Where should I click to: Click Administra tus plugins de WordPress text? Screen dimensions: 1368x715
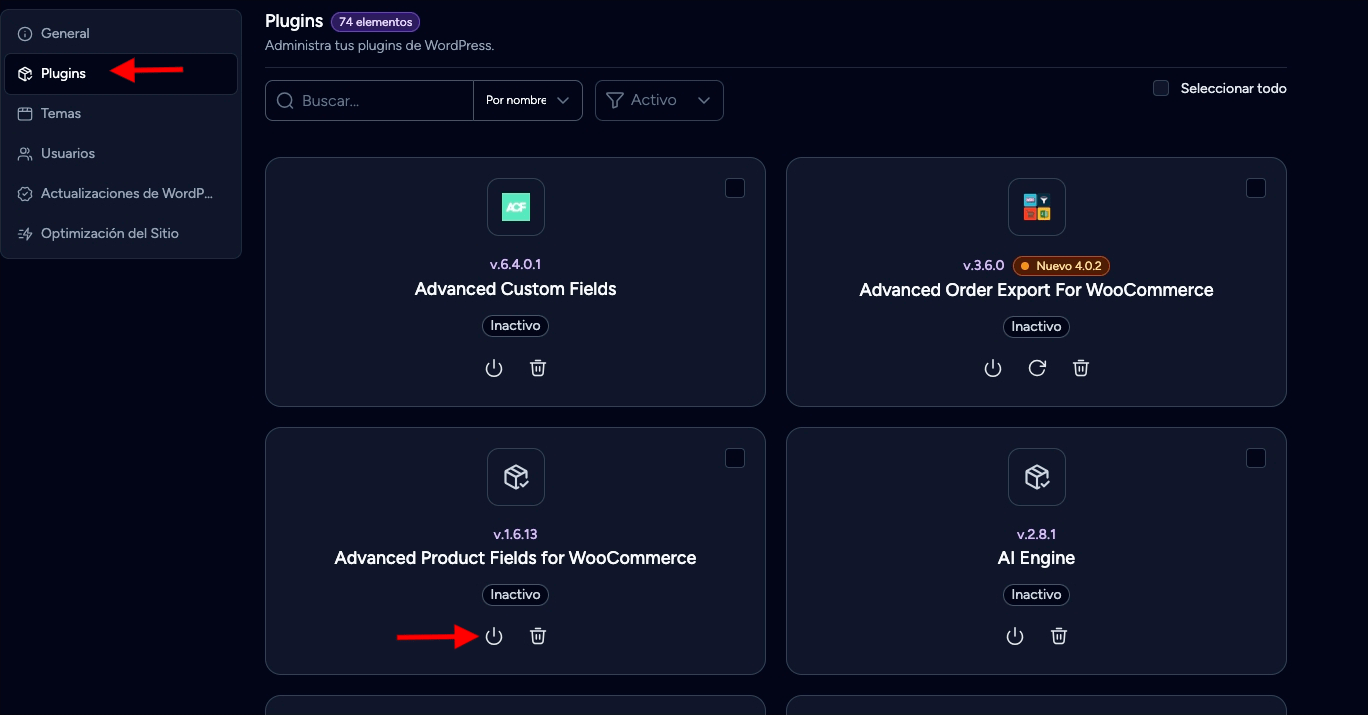pos(380,46)
